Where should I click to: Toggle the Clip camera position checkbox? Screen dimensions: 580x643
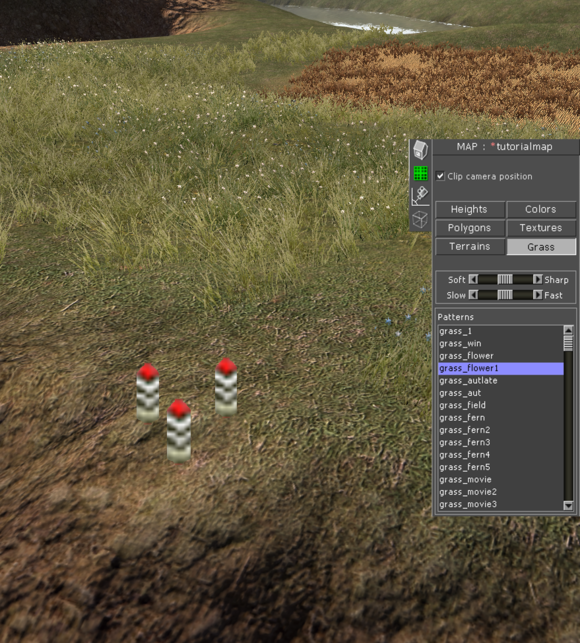[x=440, y=176]
